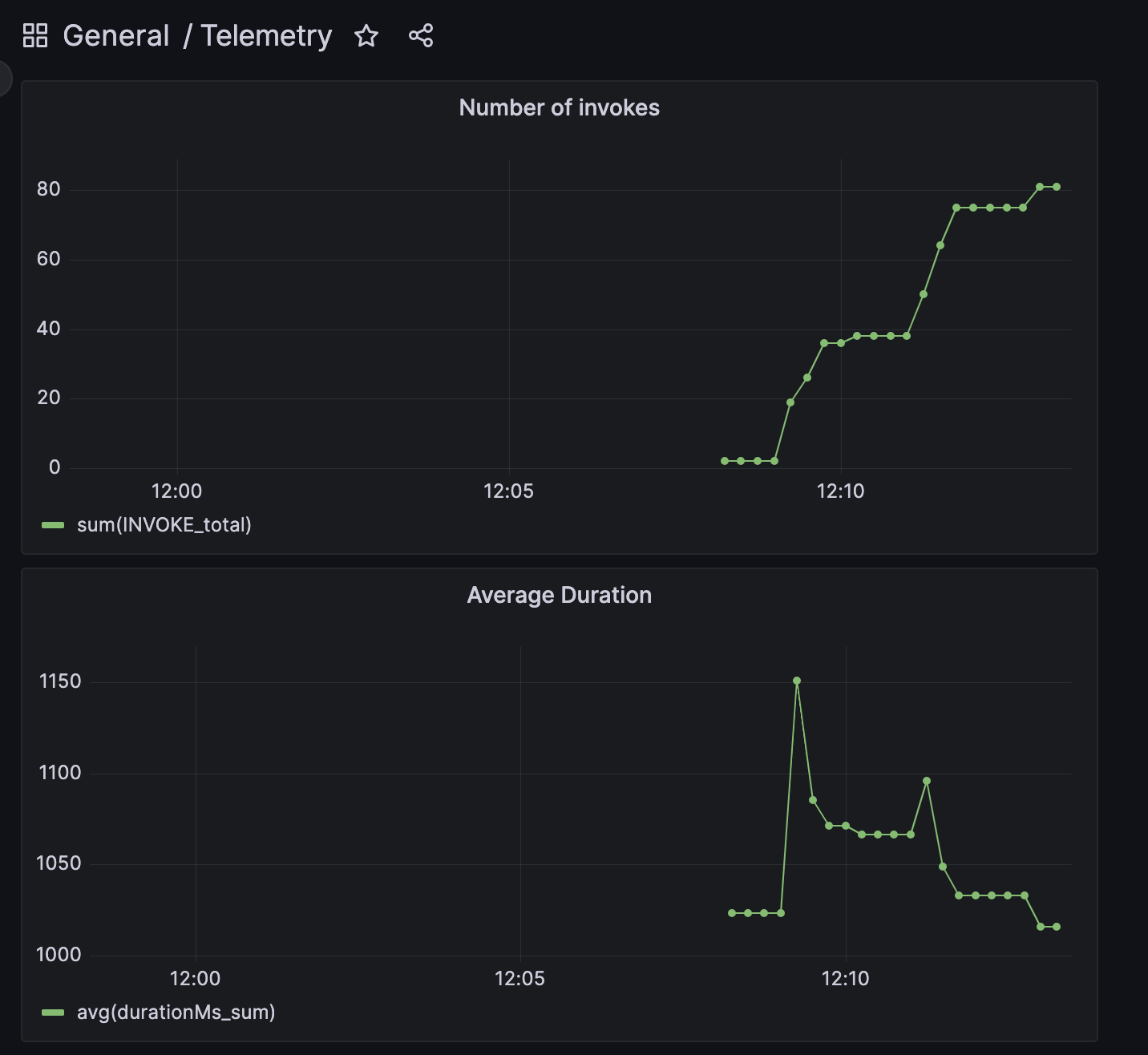Toggle visibility of avg(durationMs_sum) series
The image size is (1148, 1055).
[x=174, y=1013]
